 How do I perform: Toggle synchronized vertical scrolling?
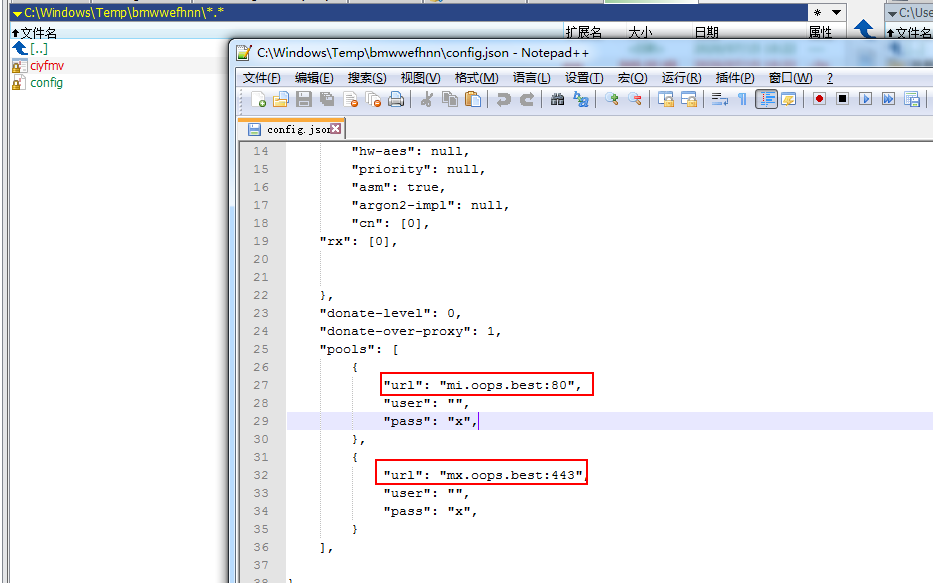(666, 99)
